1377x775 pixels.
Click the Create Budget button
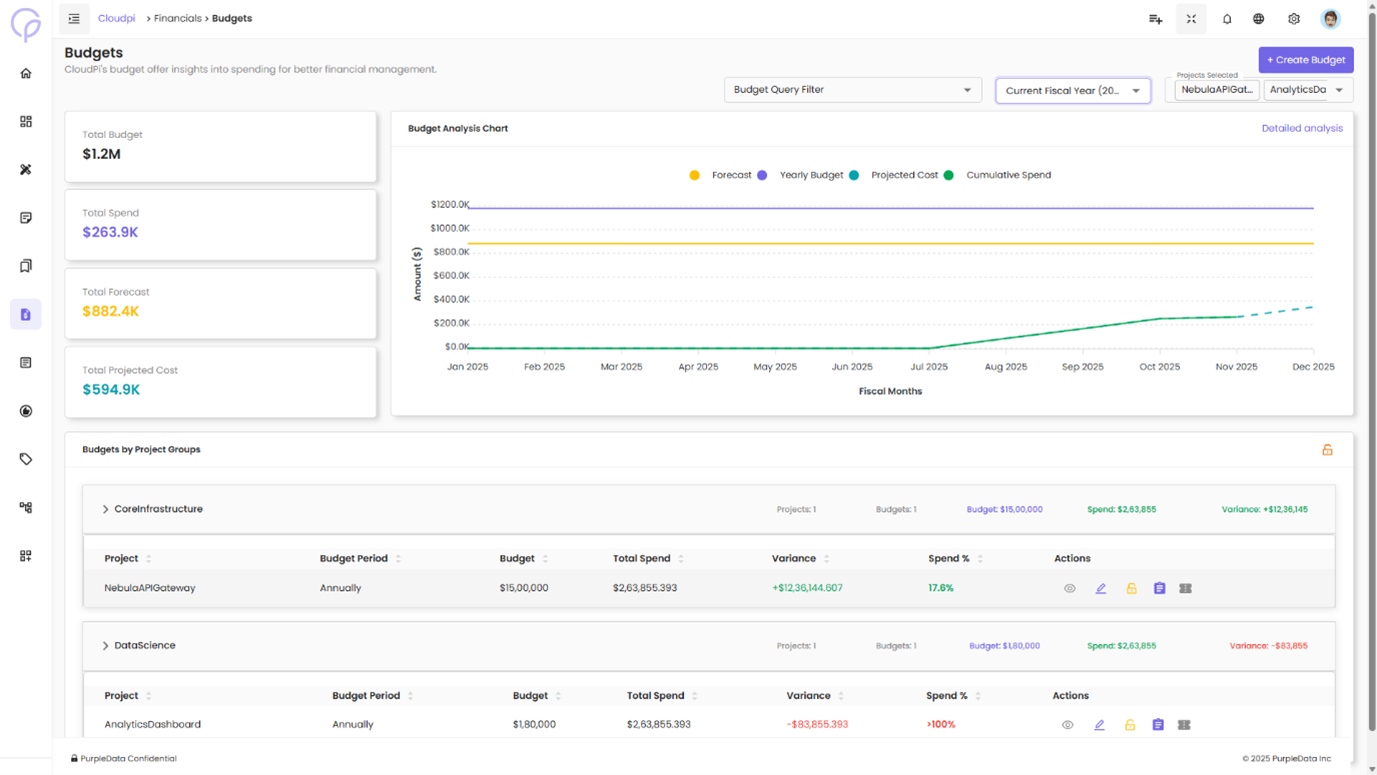coord(1305,59)
